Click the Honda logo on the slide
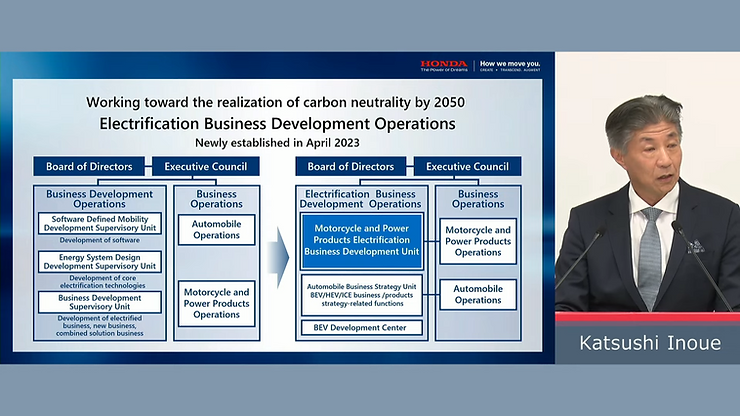This screenshot has width=740, height=416. pos(444,66)
